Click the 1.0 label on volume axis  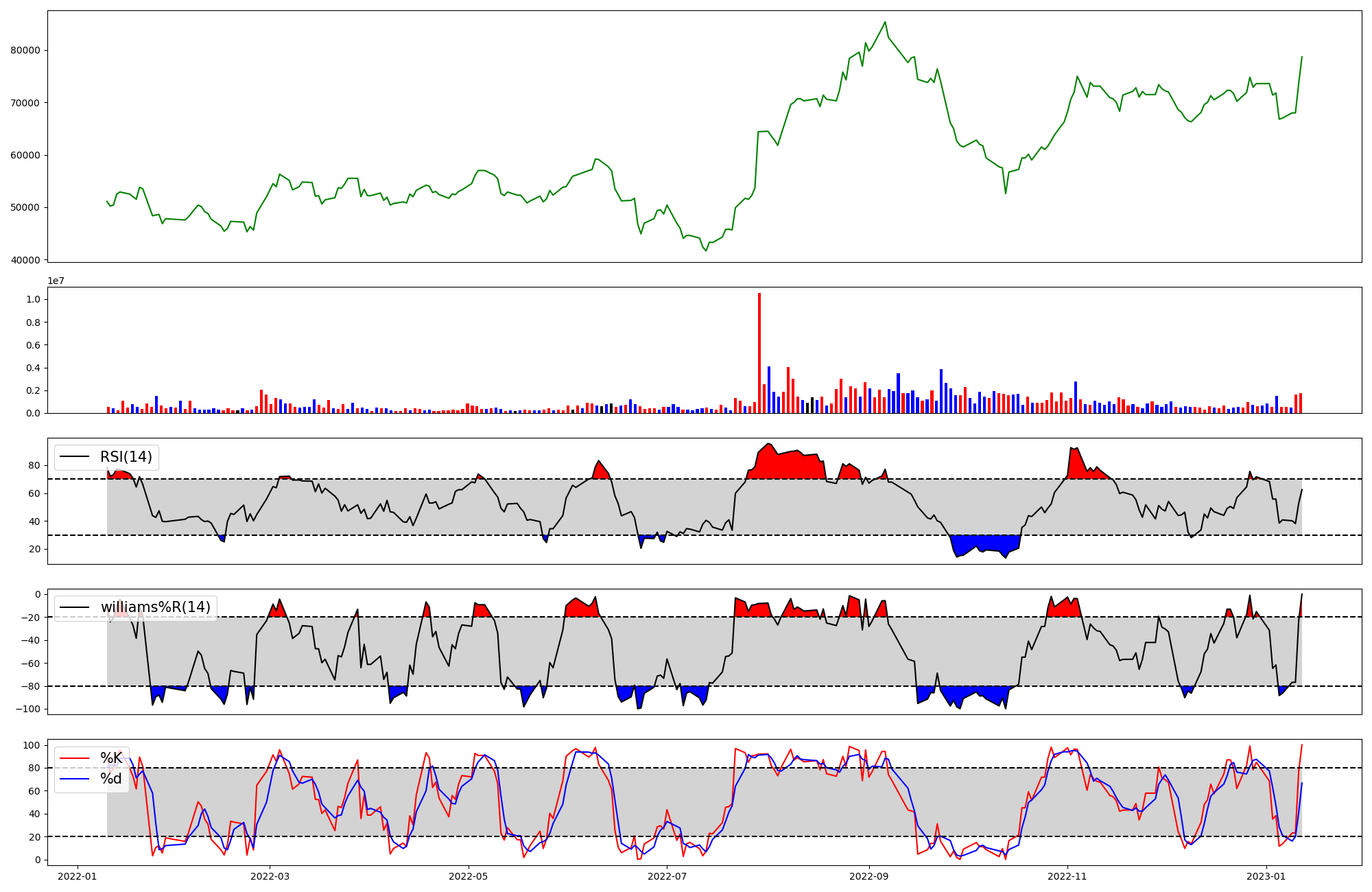point(33,300)
